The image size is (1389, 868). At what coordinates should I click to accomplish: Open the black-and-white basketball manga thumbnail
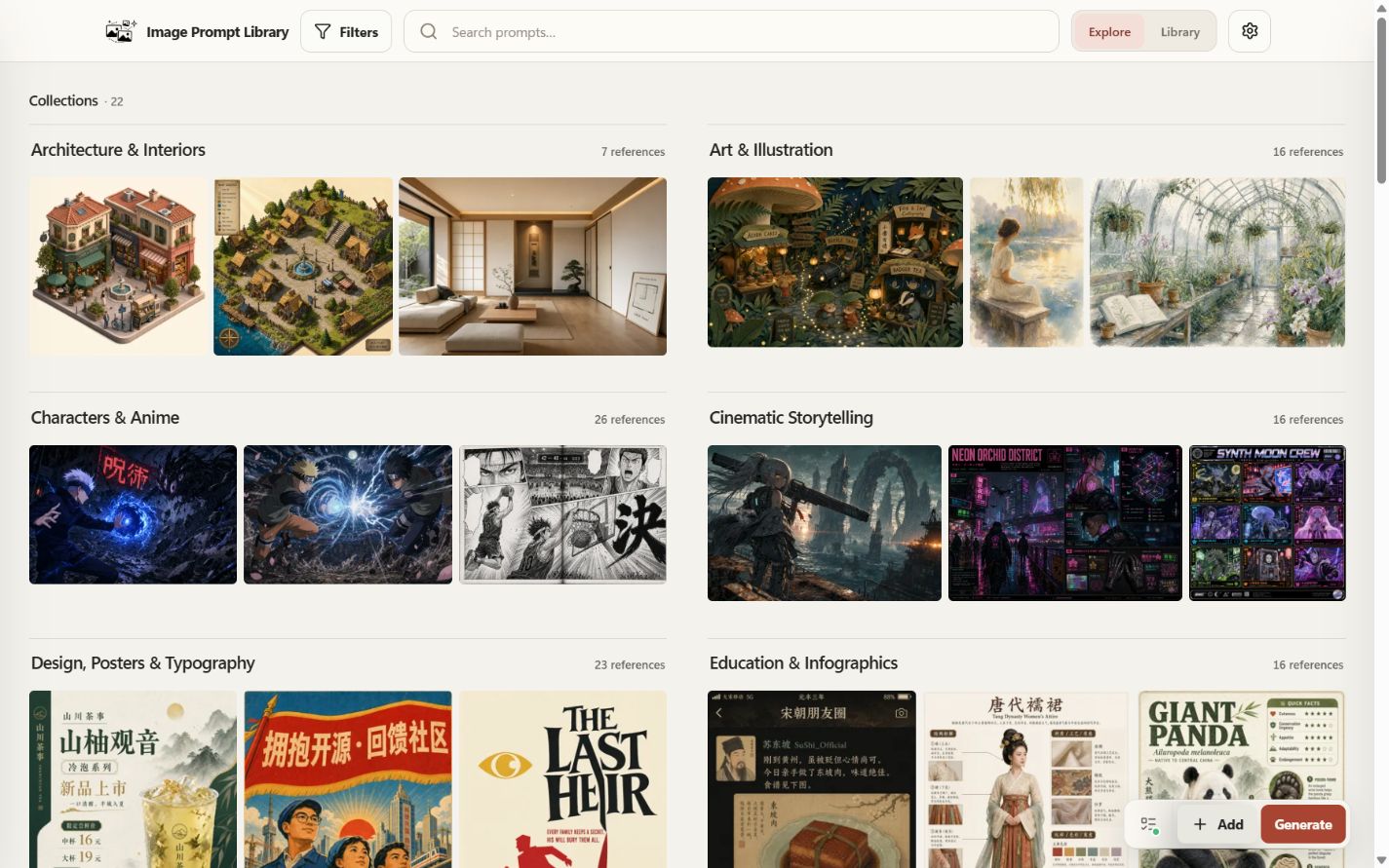562,514
